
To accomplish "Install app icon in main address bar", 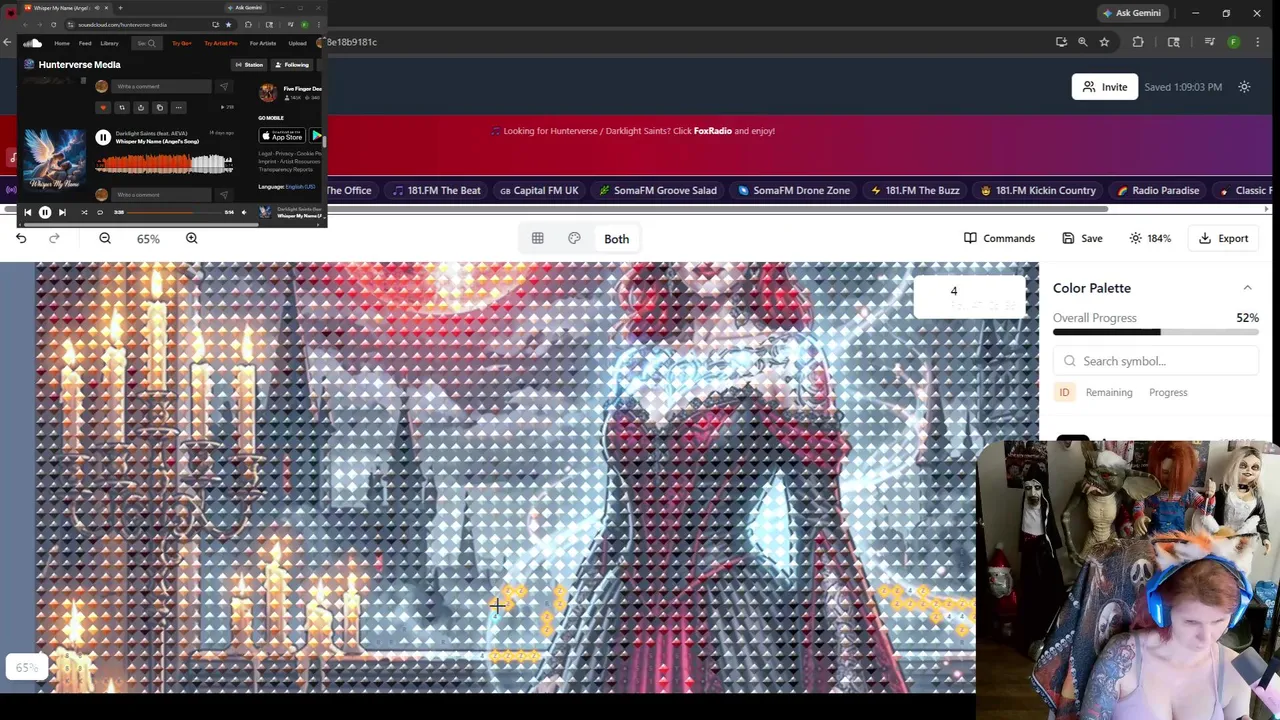I will coord(1061,42).
